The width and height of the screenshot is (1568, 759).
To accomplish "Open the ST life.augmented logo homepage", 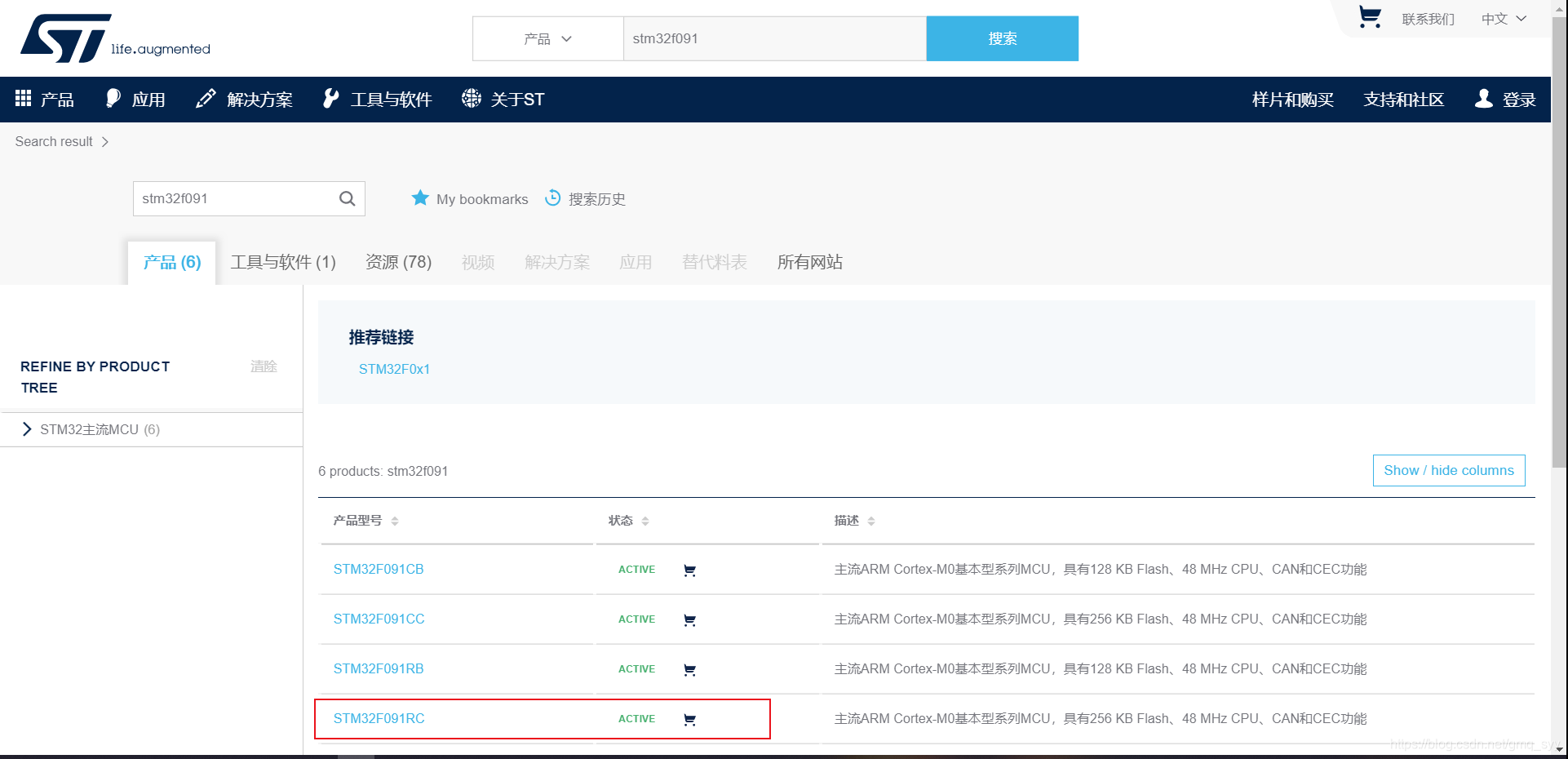I will [x=115, y=38].
